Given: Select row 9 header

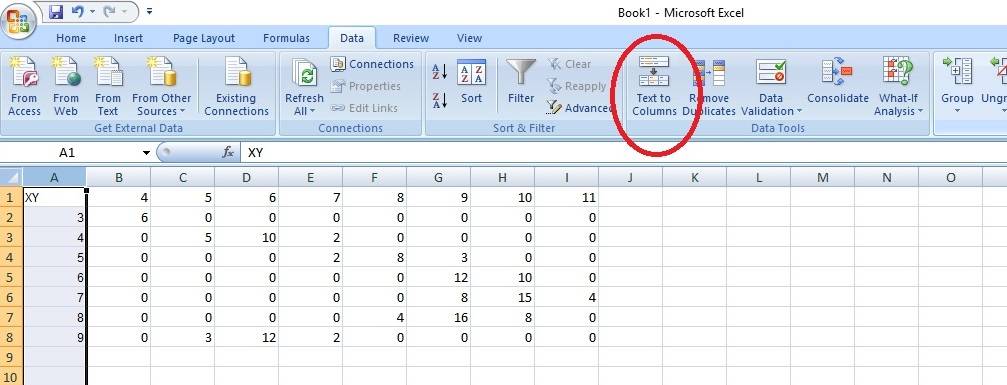Looking at the screenshot, I should pos(11,357).
